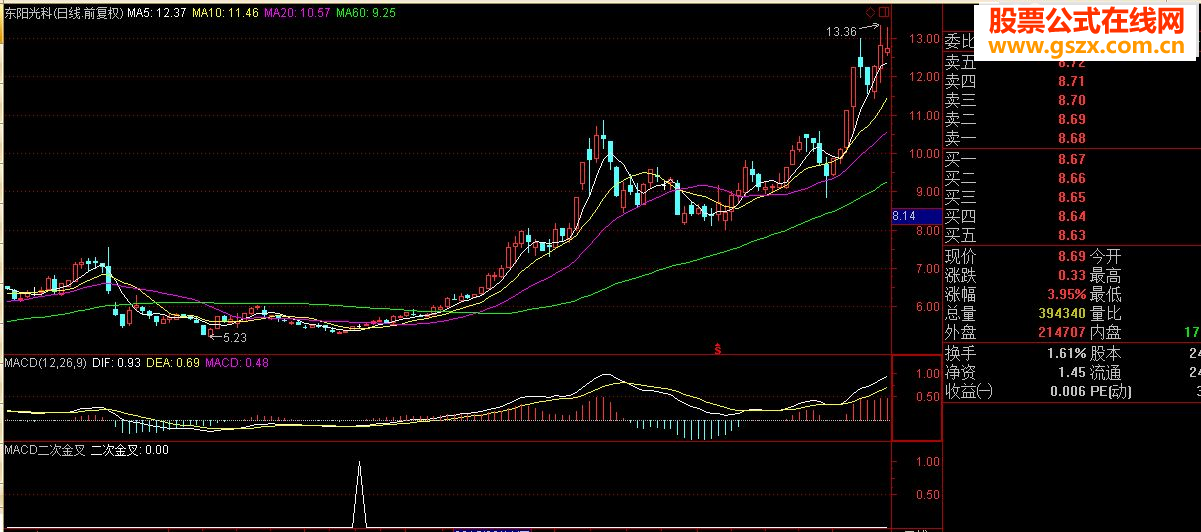Select the MA10: 11.46 indicator label
The height and width of the screenshot is (532, 1201).
click(225, 13)
